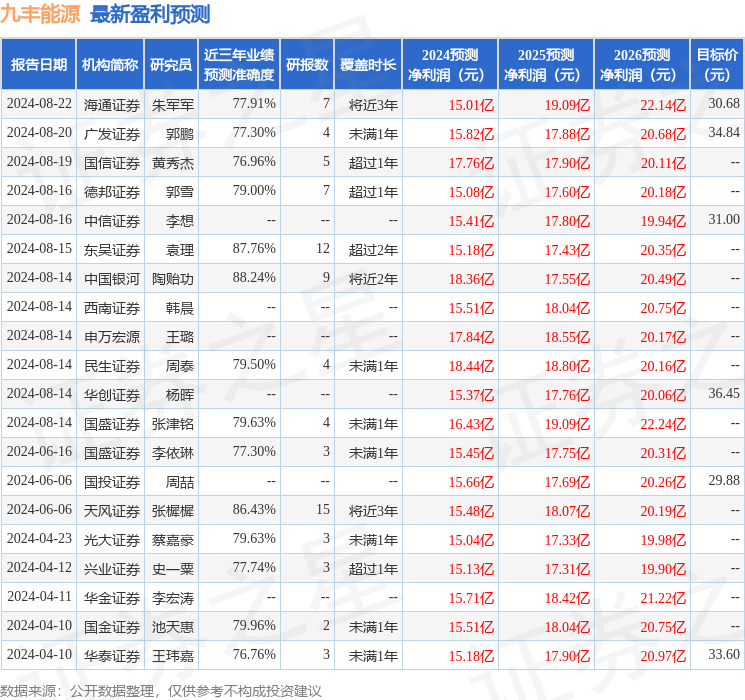Select the 国信证券 institution cell
The image size is (745, 700).
(112, 163)
